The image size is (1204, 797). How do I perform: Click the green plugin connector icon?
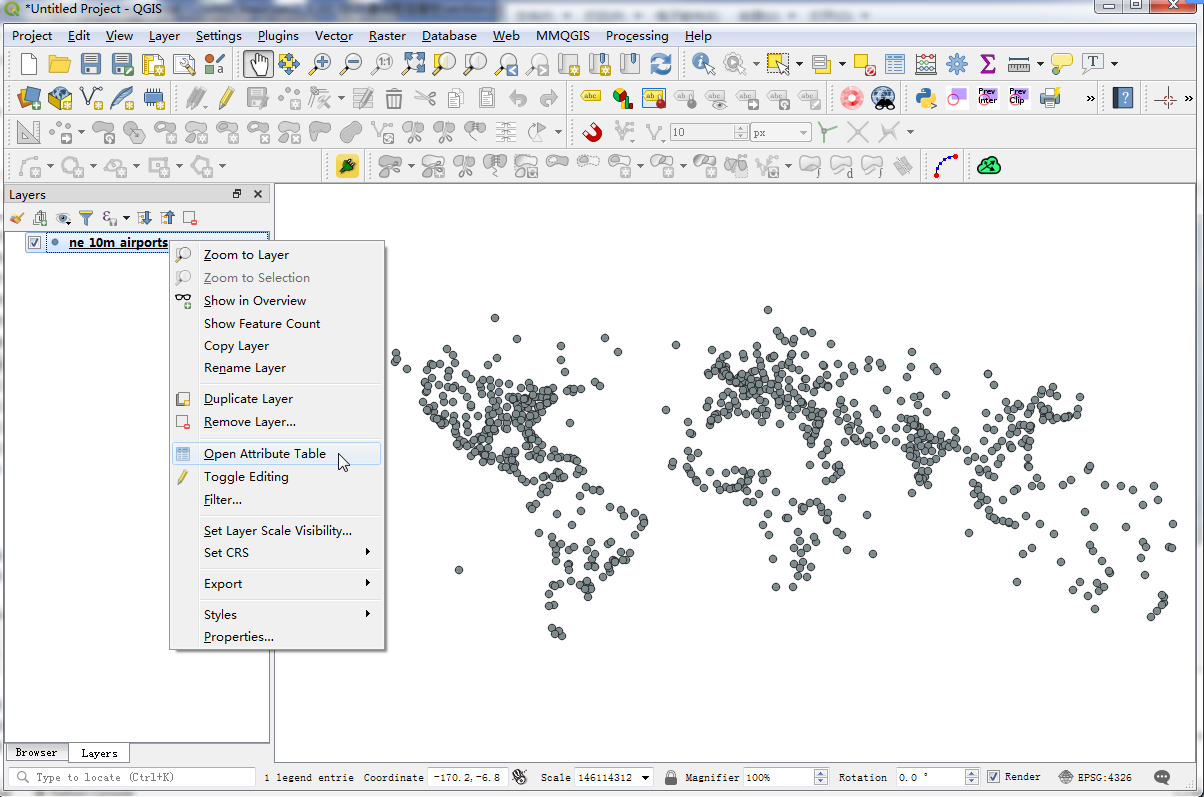tap(347, 166)
